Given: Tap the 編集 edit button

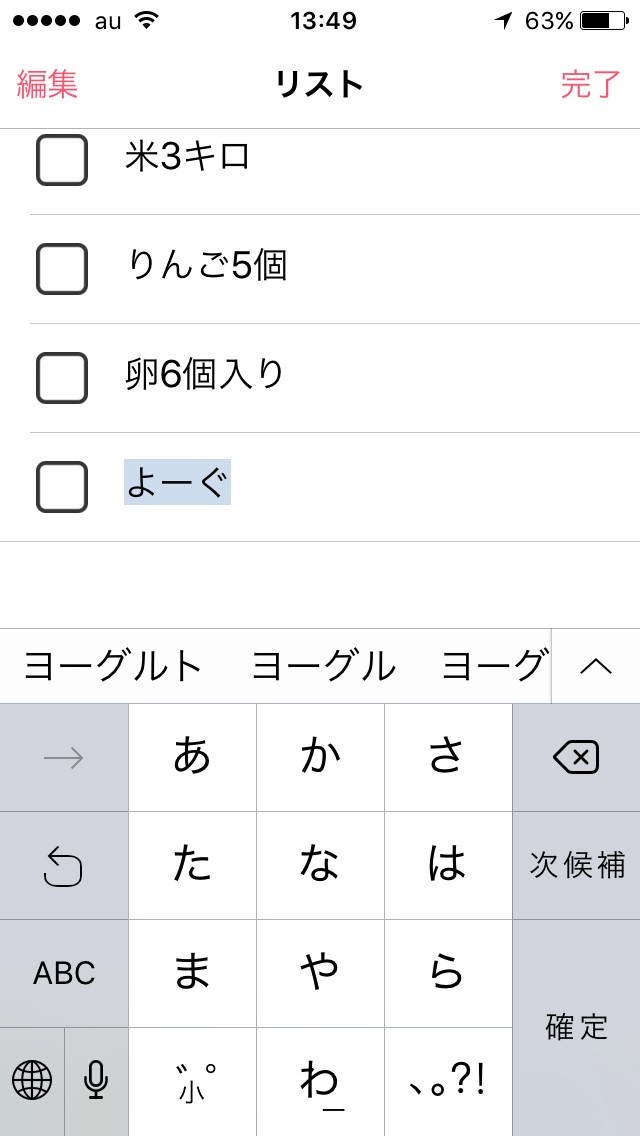Looking at the screenshot, I should coord(47,85).
